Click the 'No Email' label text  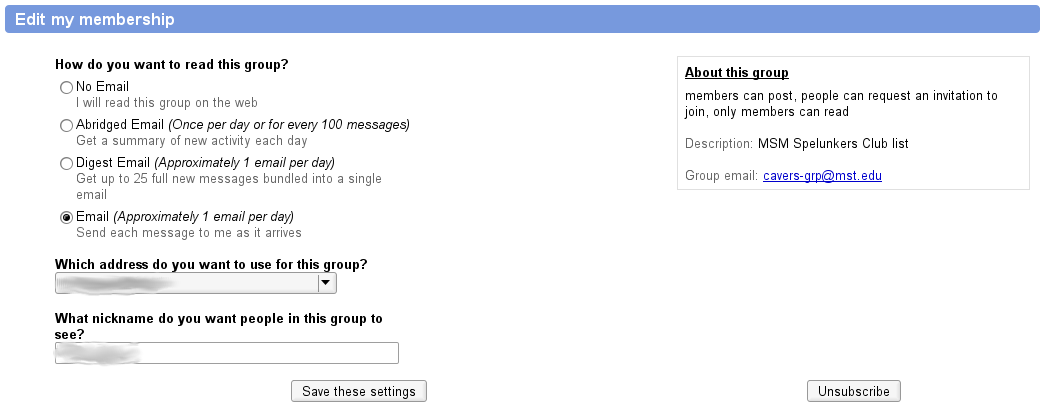click(x=103, y=87)
